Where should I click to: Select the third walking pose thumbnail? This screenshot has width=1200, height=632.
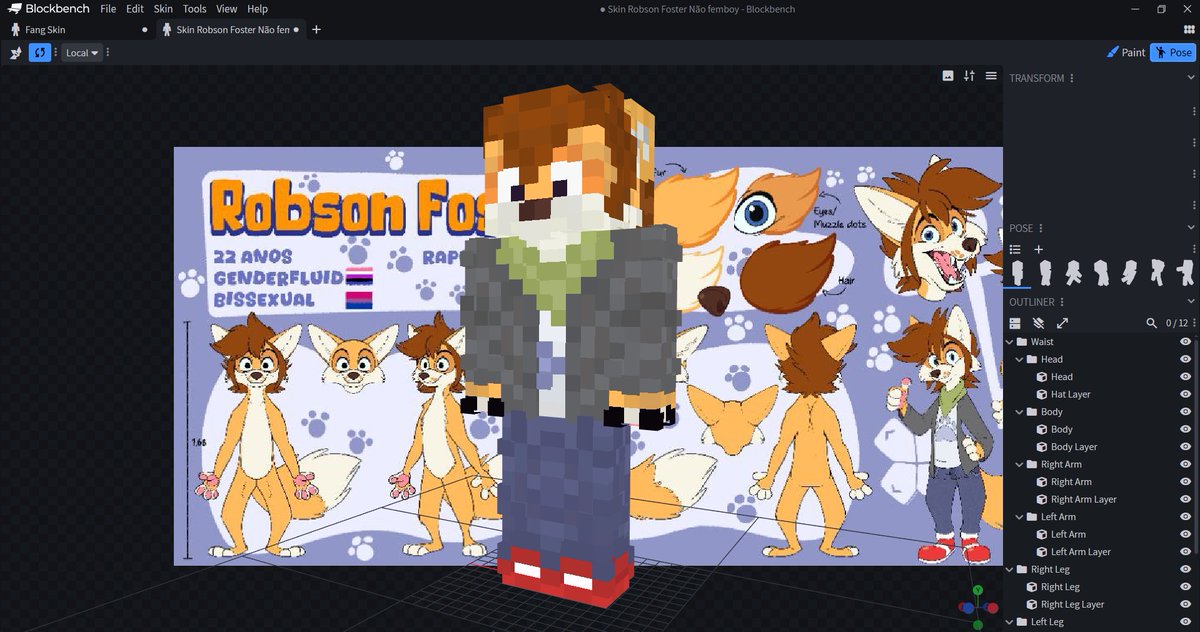click(1073, 273)
